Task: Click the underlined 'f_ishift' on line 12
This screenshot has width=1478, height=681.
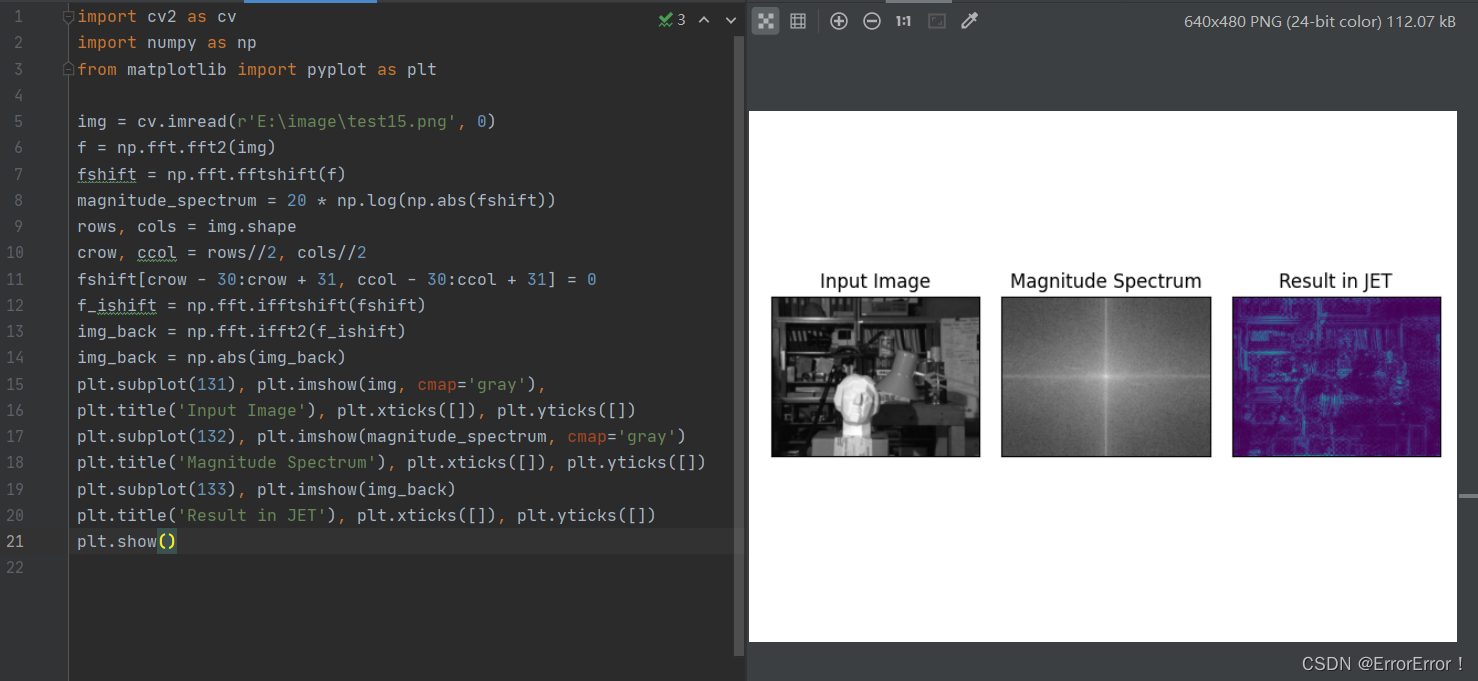Action: pyautogui.click(x=117, y=305)
